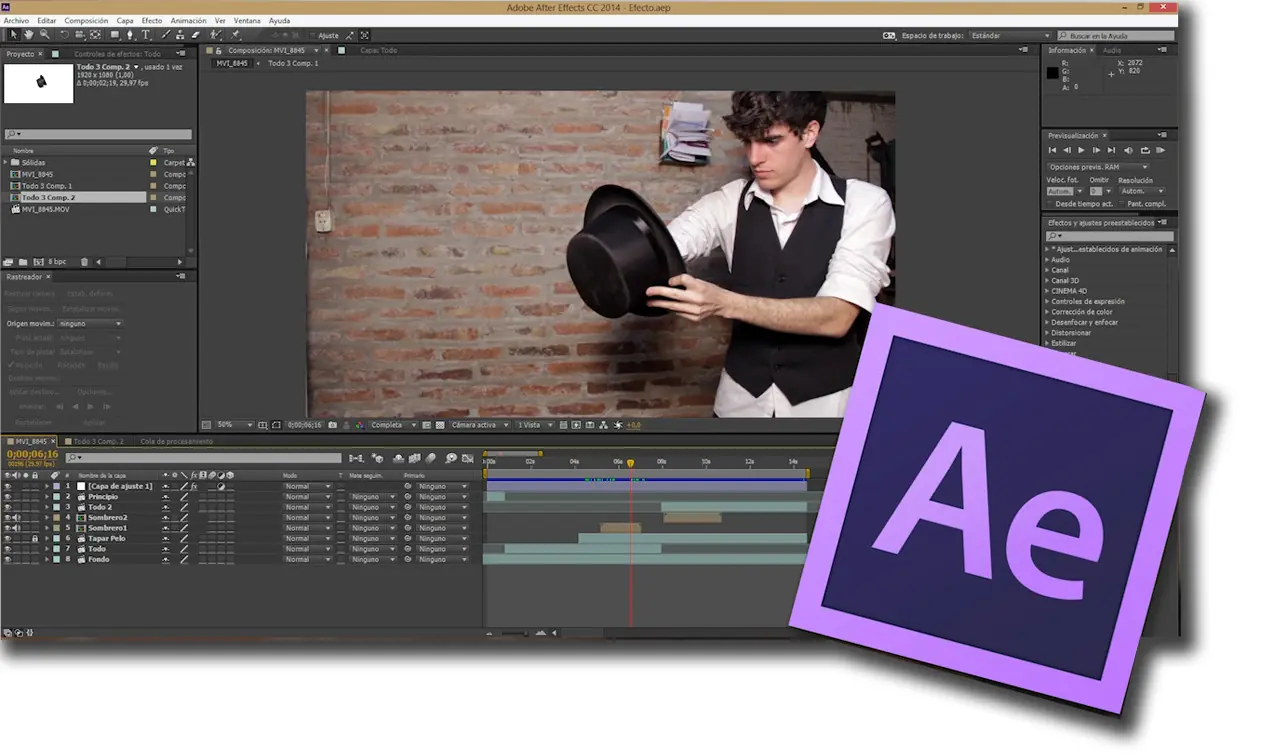Click the first frame preview button
Viewport: 1269px width, 756px height.
pos(1052,150)
